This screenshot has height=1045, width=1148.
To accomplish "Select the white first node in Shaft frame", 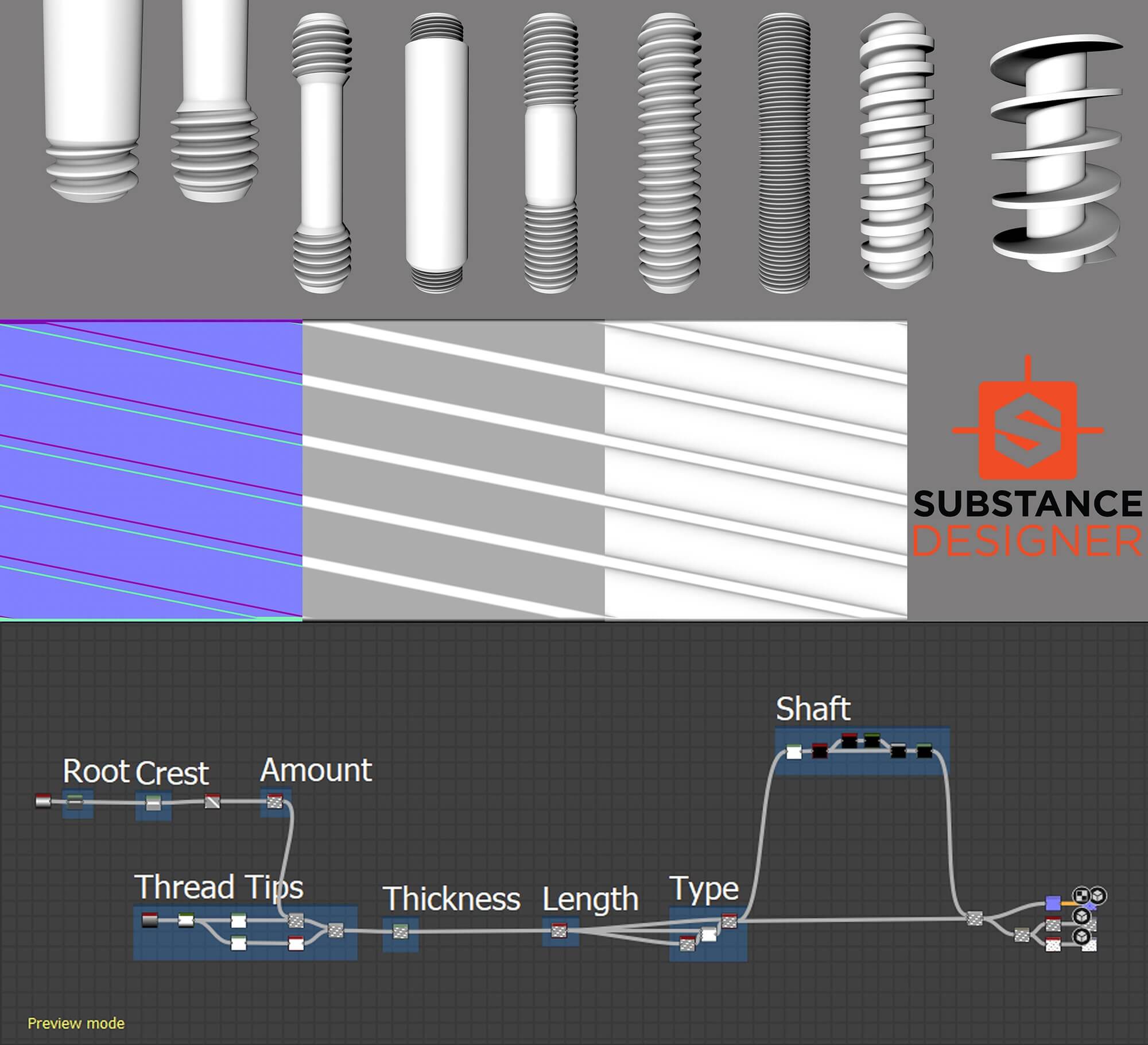I will [794, 752].
